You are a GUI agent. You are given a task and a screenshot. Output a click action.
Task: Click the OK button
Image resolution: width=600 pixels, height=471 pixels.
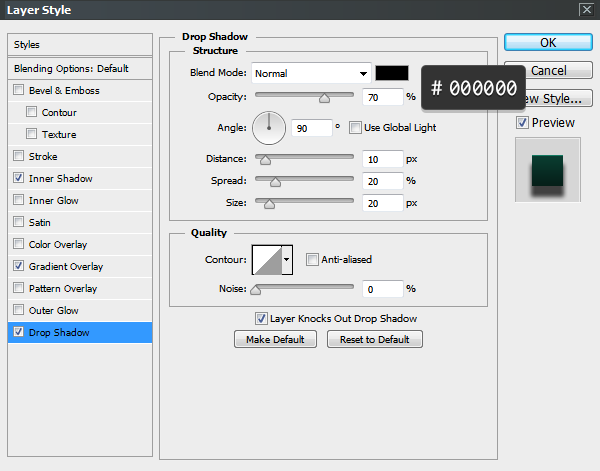click(547, 43)
